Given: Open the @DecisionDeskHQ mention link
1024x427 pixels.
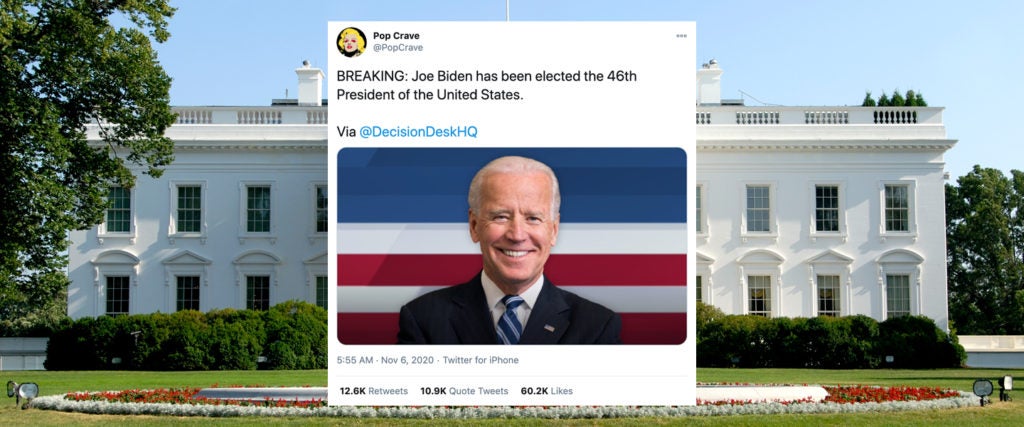Looking at the screenshot, I should tap(418, 132).
